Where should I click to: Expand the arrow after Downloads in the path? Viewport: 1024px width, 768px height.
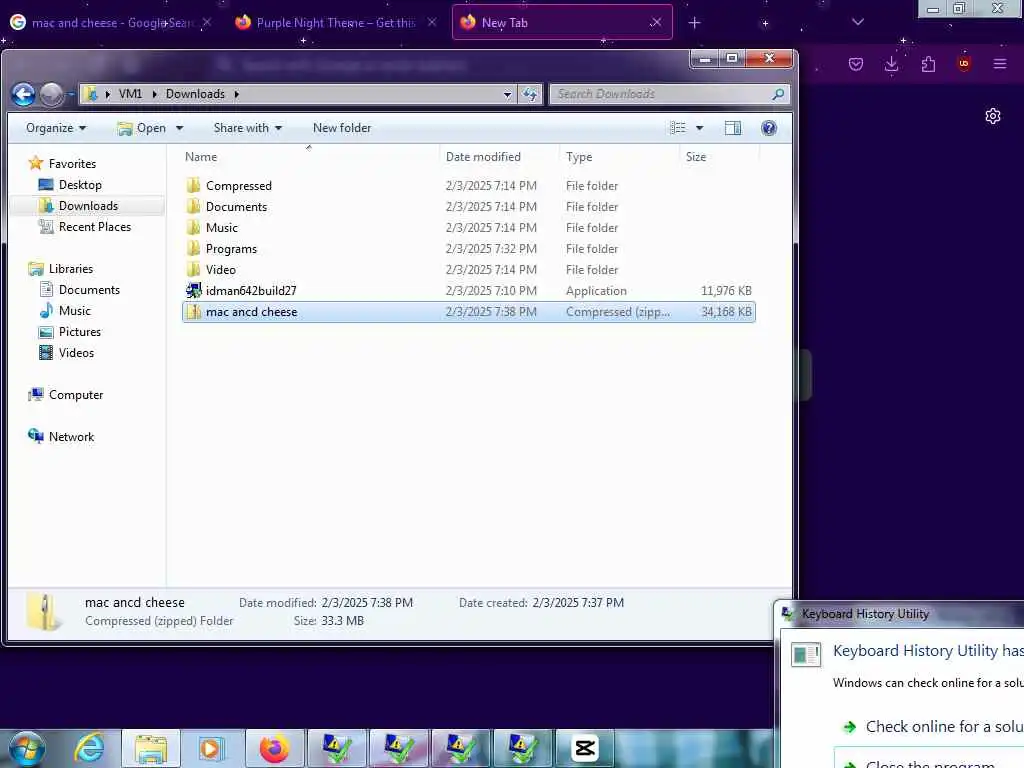236,94
